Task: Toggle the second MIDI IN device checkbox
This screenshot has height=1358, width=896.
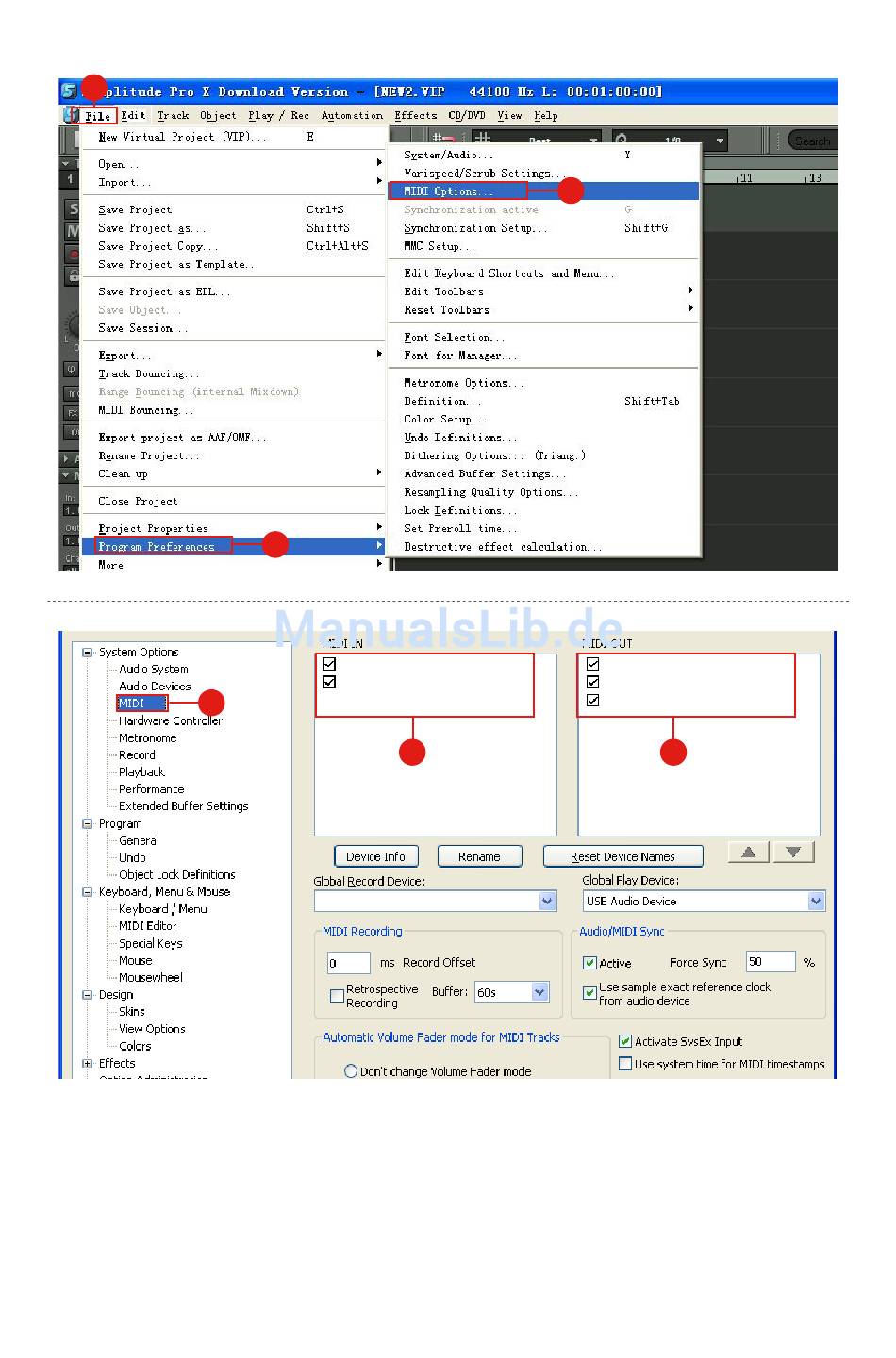Action: [x=329, y=682]
